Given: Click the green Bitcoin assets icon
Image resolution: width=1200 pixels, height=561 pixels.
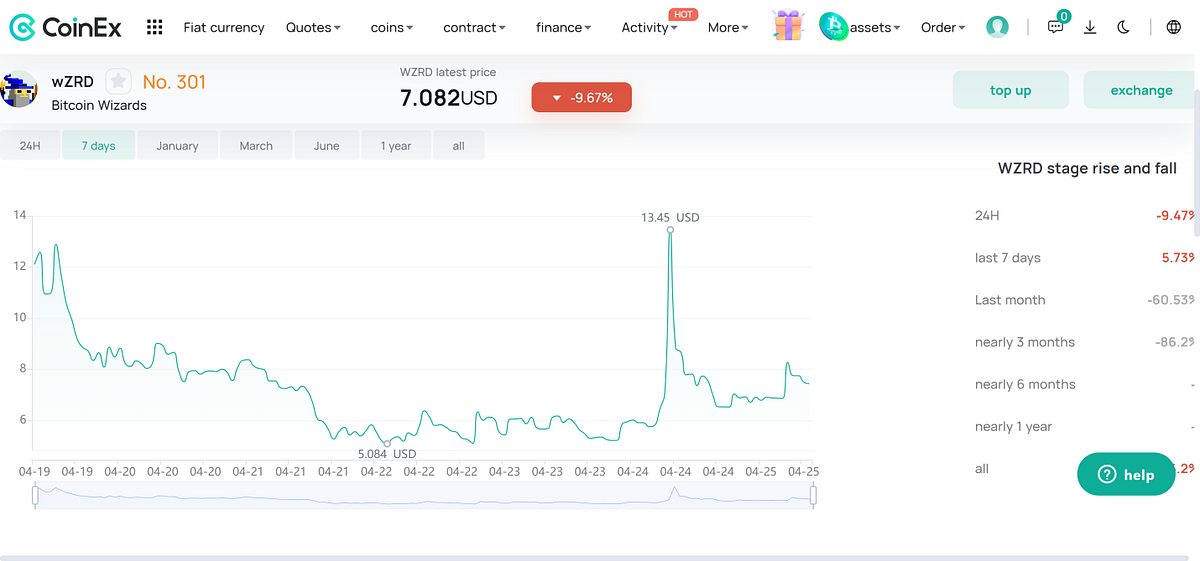Looking at the screenshot, I should tap(833, 27).
